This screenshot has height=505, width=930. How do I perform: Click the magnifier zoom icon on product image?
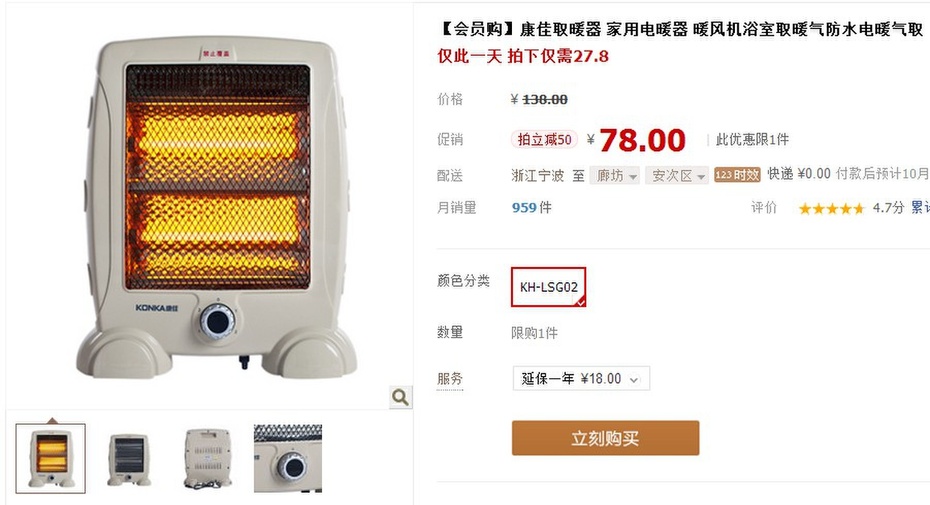tap(400, 397)
